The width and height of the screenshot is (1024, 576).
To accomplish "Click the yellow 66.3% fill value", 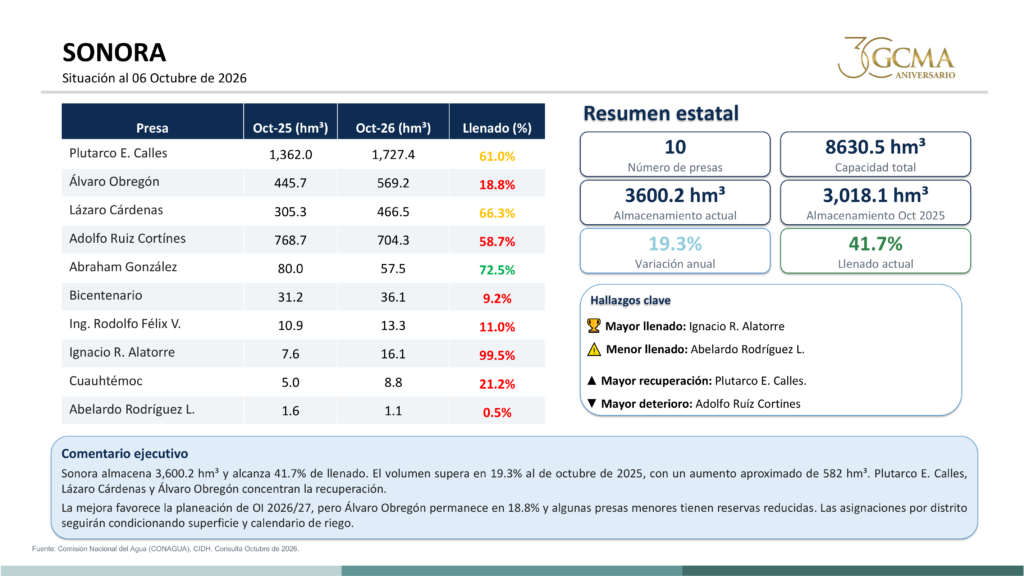I will 497,213.
